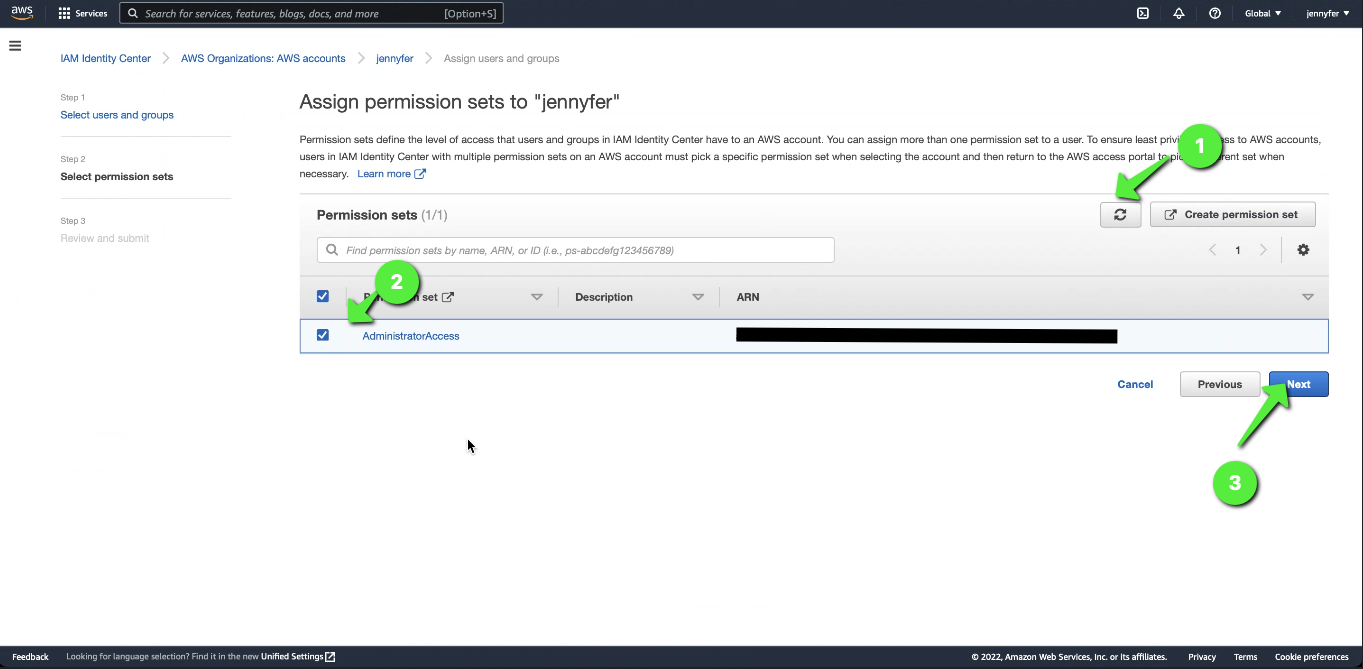The width and height of the screenshot is (1363, 669).
Task: Open the Services grid menu
Action: pos(83,14)
